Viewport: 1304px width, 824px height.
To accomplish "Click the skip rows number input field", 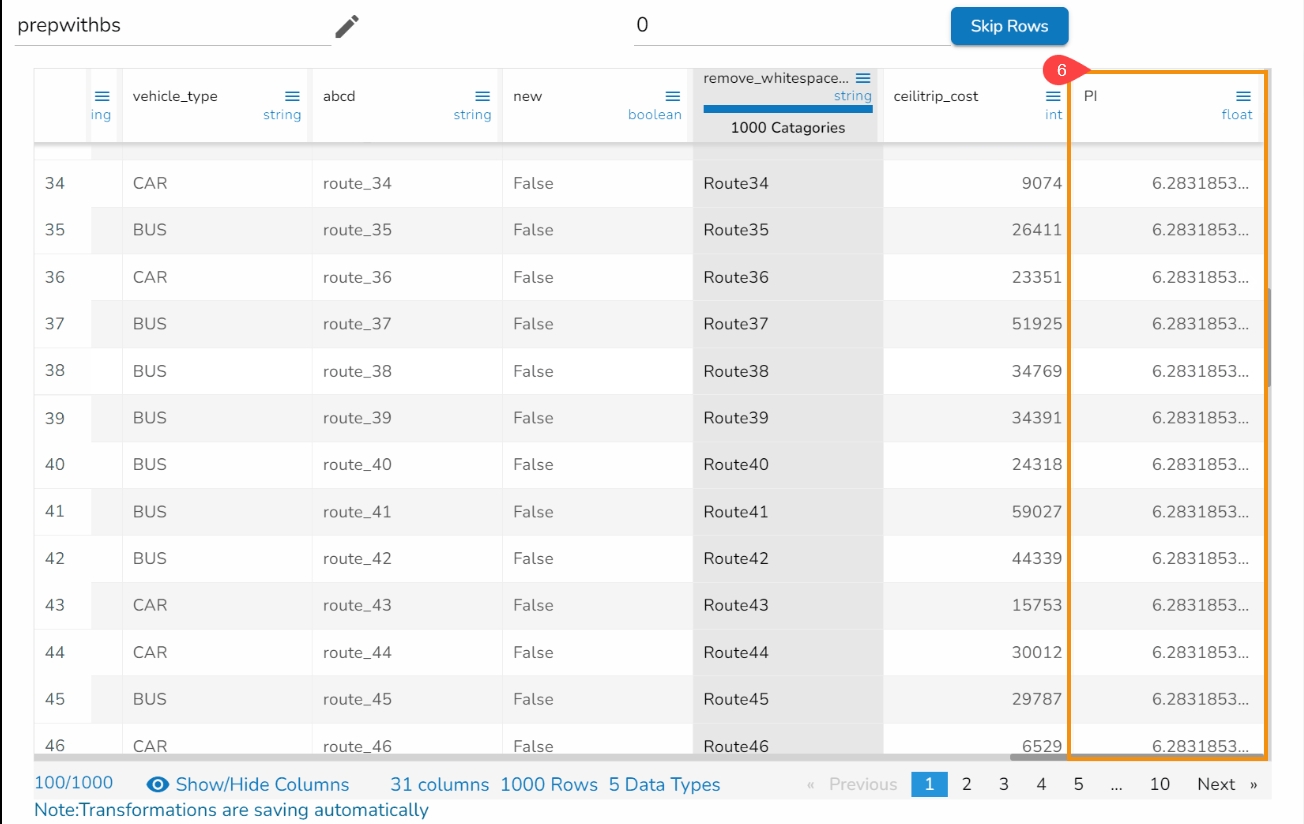I will pos(790,26).
